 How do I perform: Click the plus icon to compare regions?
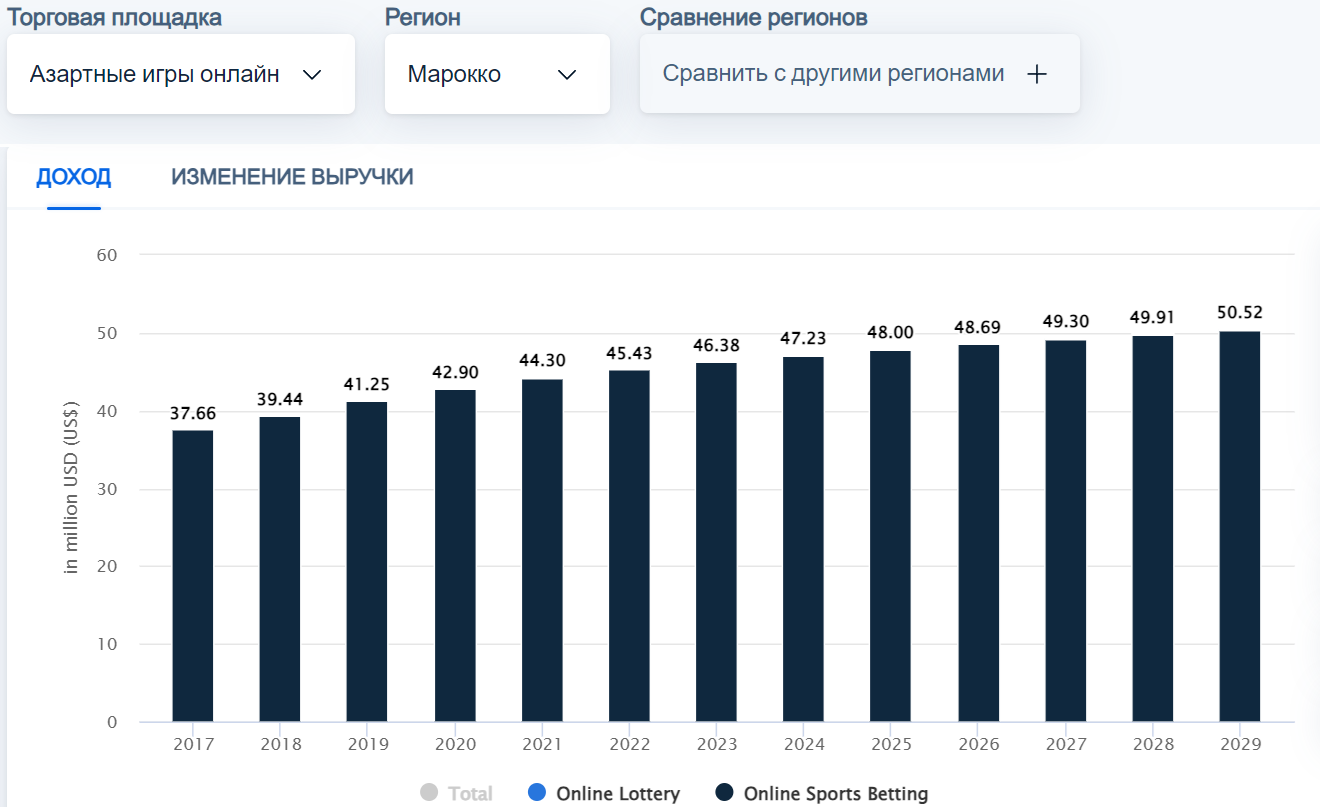click(1037, 74)
